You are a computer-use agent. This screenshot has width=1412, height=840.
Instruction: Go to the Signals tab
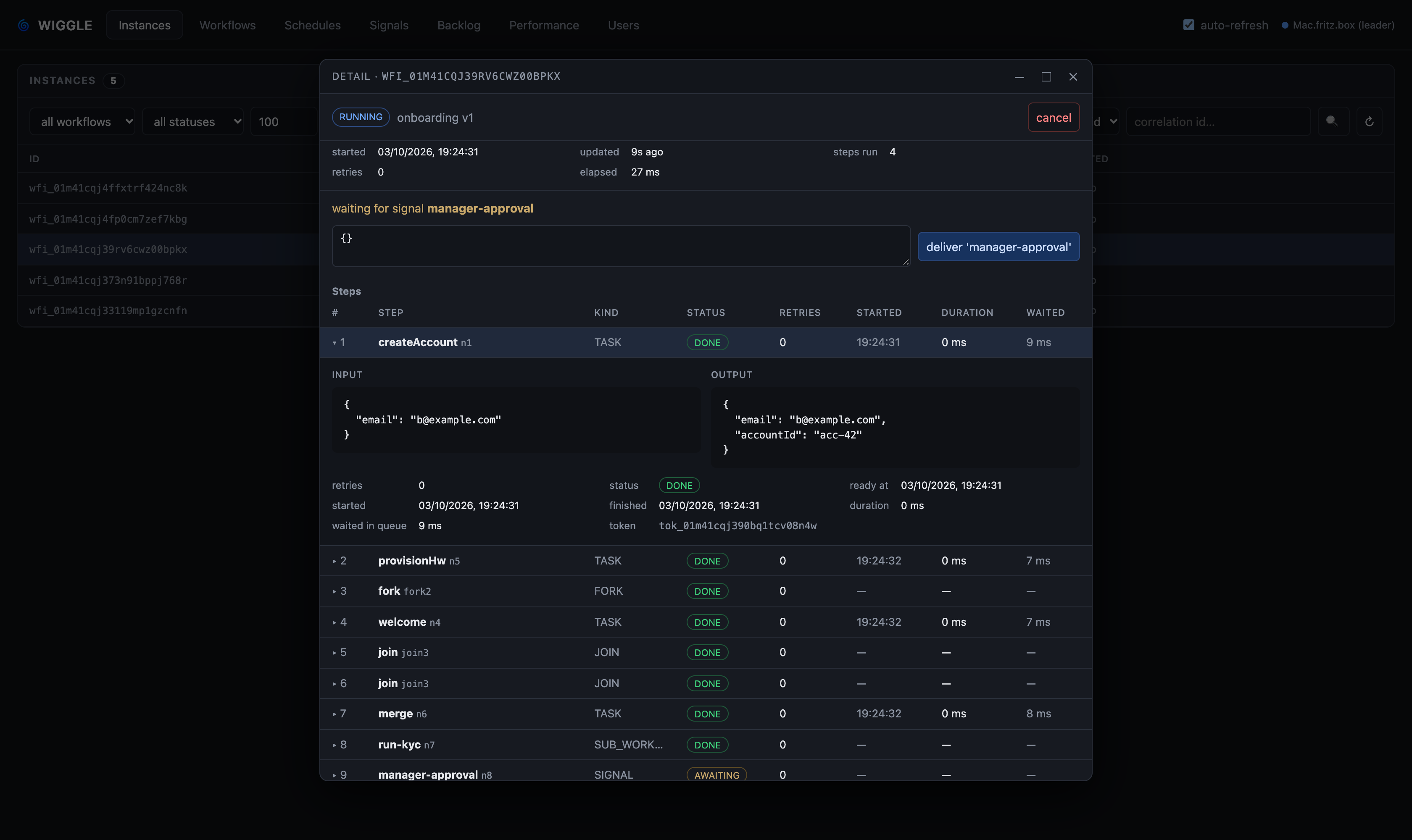point(389,25)
